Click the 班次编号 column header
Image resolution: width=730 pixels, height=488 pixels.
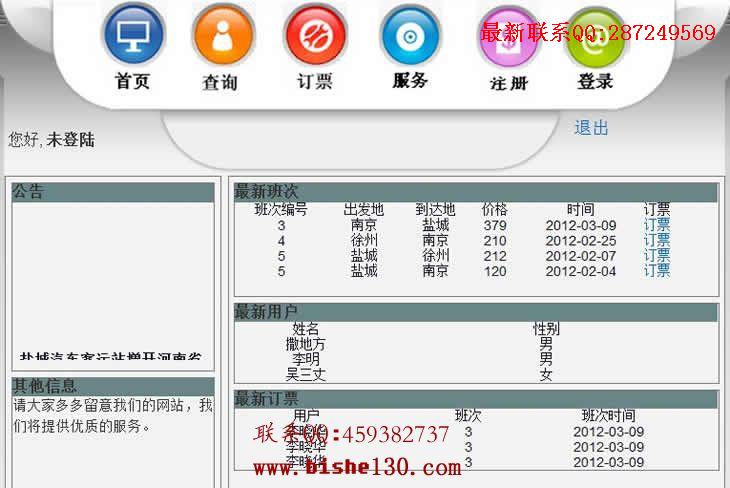coord(281,210)
